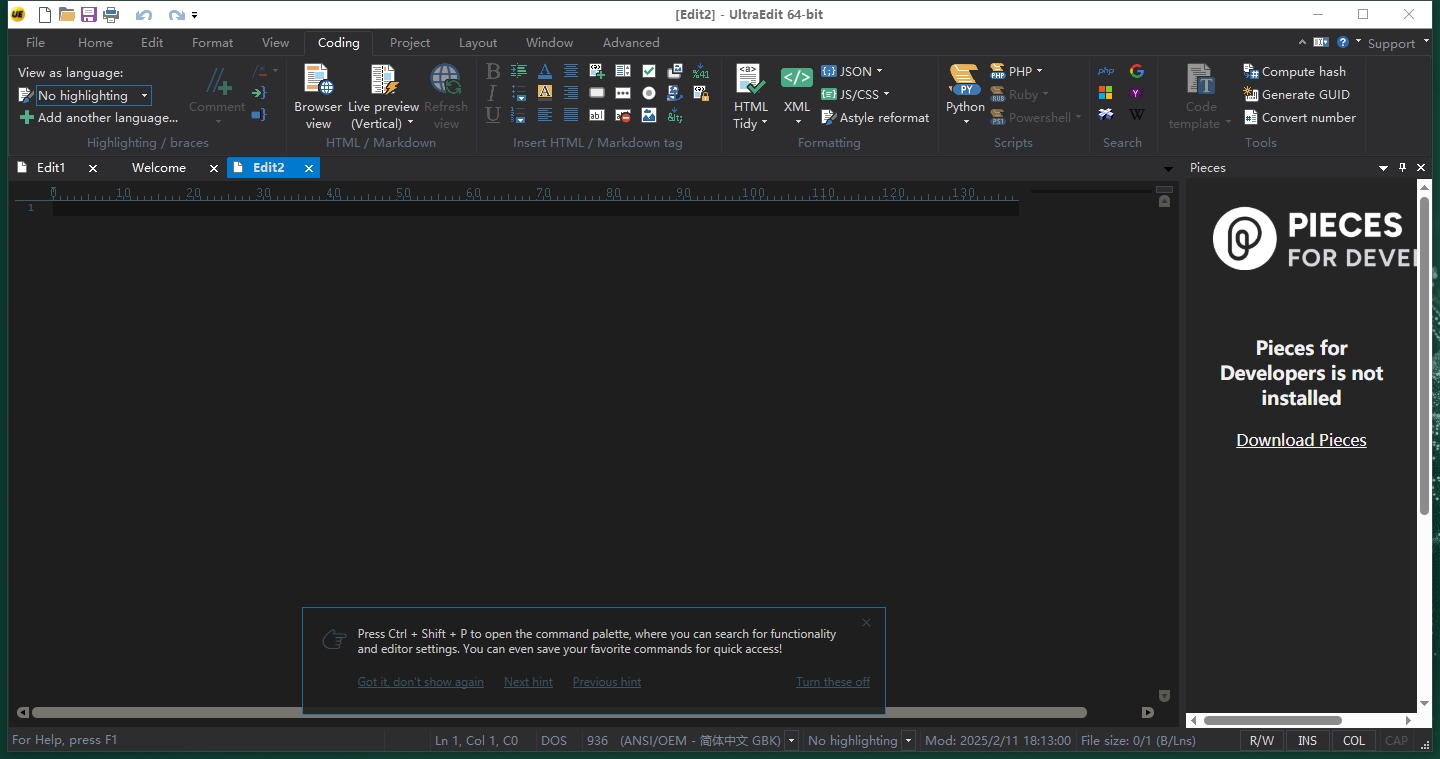1440x759 pixels.
Task: Click the %41 URL encode icon
Action: 701,71
